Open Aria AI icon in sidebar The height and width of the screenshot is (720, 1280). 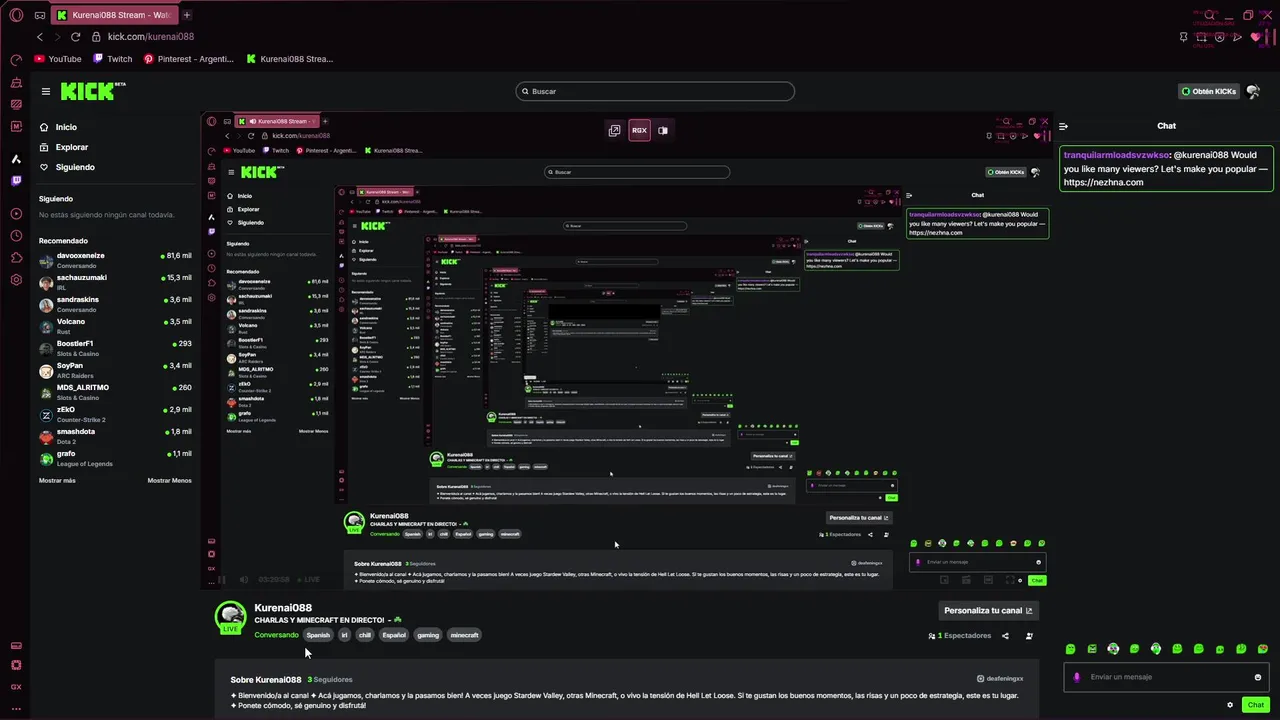pos(16,159)
